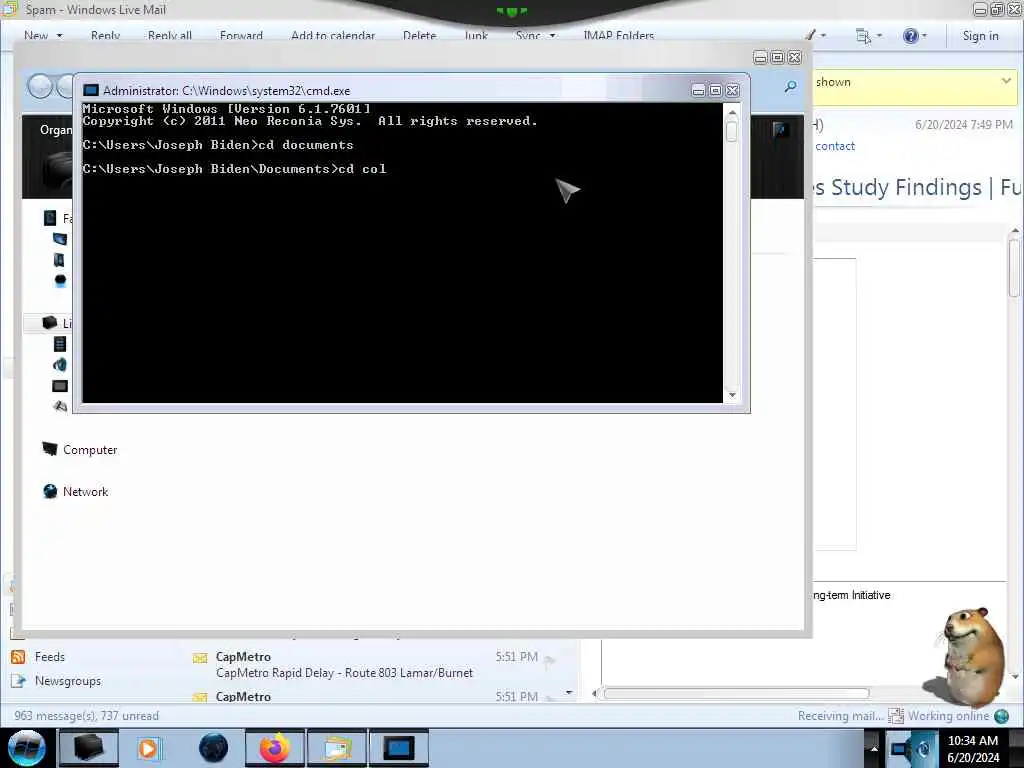Open the Menus layout toolbar icon
Viewport: 1024px width, 768px height.
coord(863,36)
